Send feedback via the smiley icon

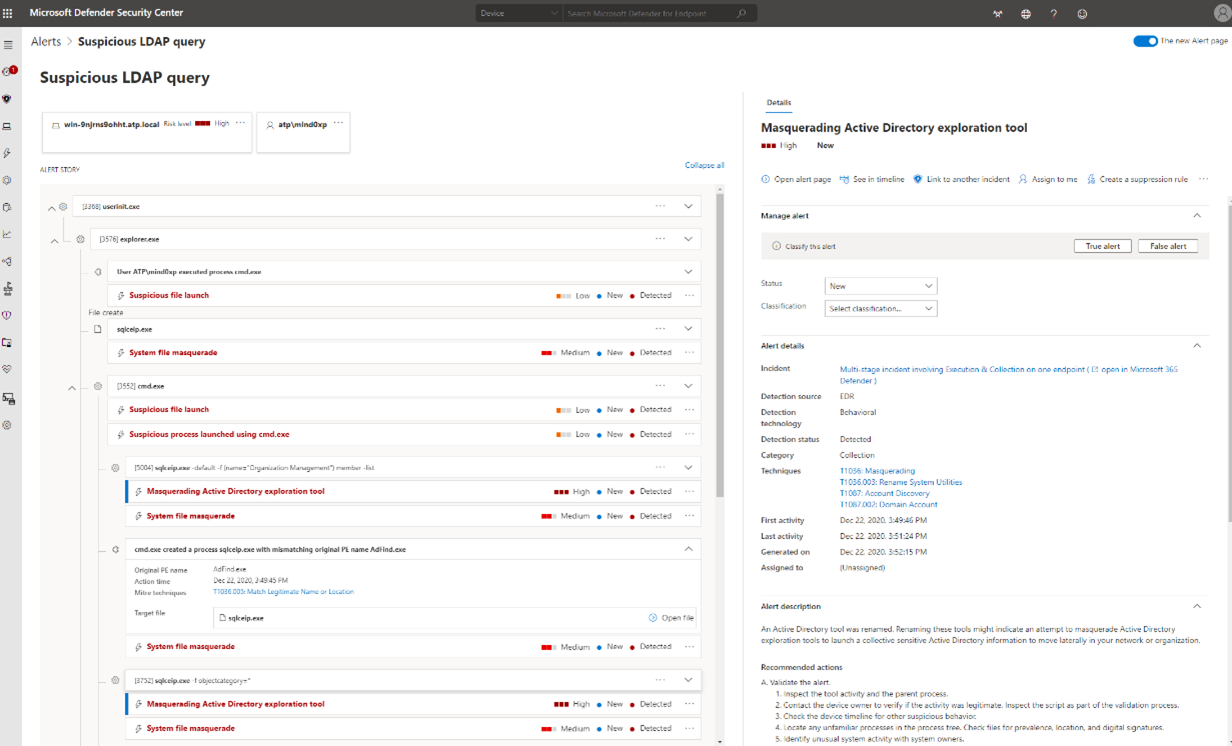1081,14
